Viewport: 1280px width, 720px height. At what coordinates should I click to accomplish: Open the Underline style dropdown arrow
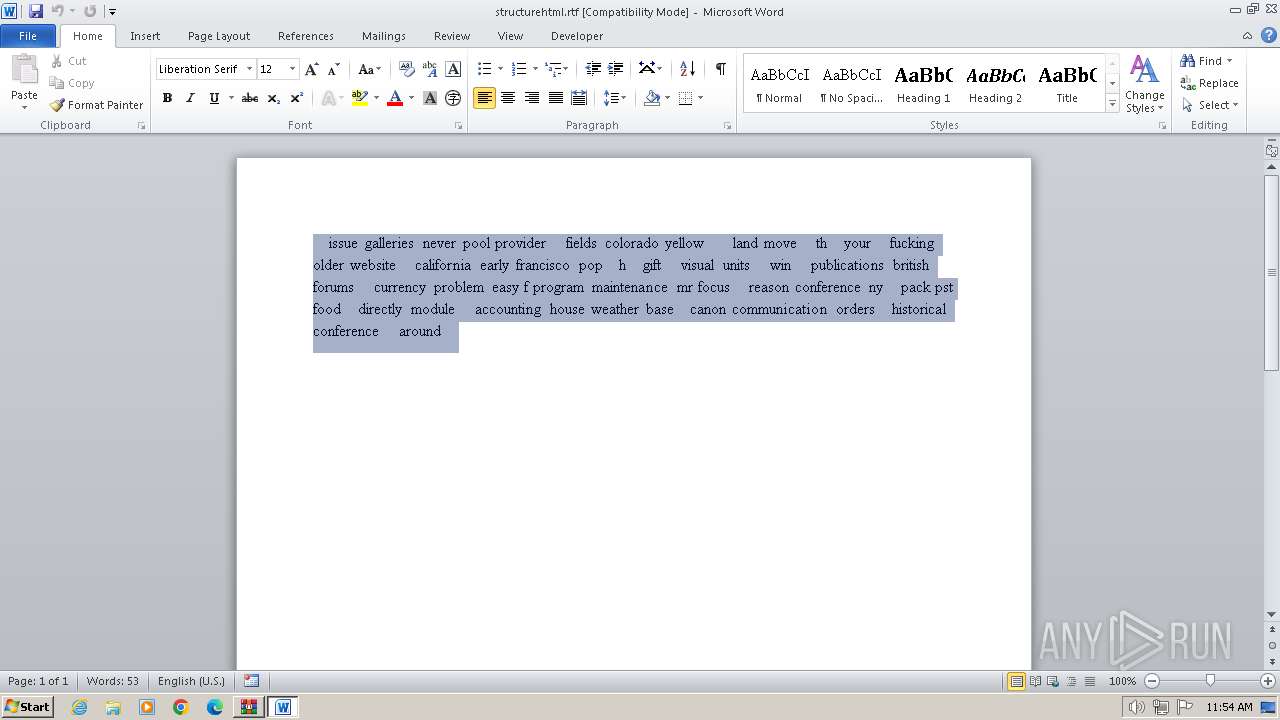(231, 98)
